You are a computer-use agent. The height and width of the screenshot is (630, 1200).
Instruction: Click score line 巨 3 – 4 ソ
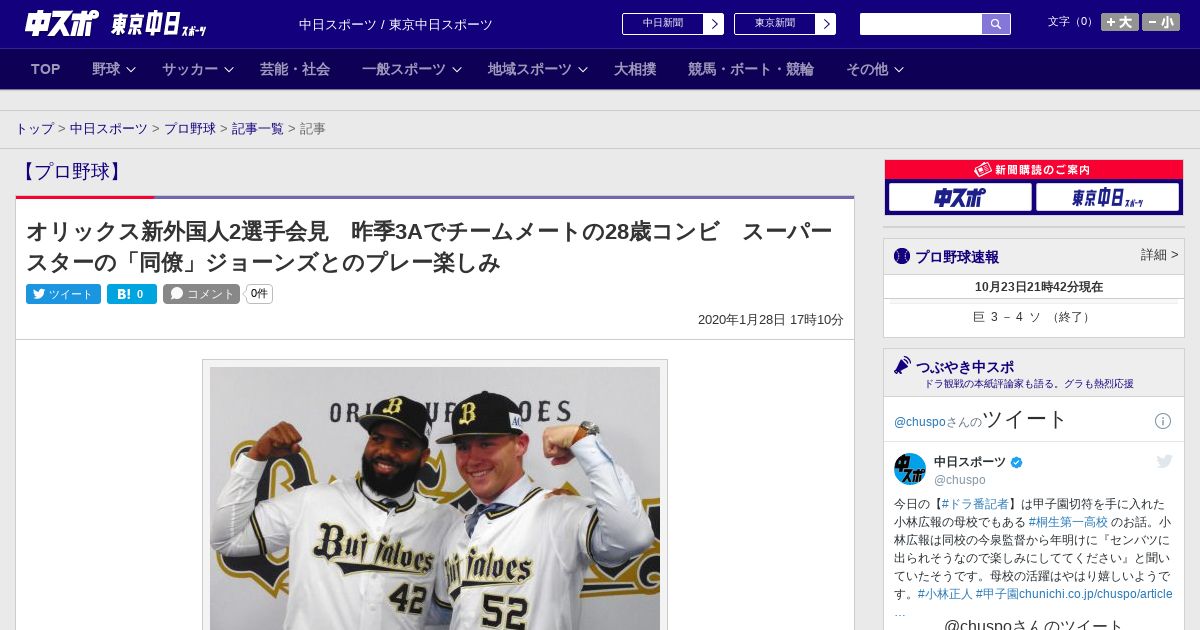(1034, 317)
